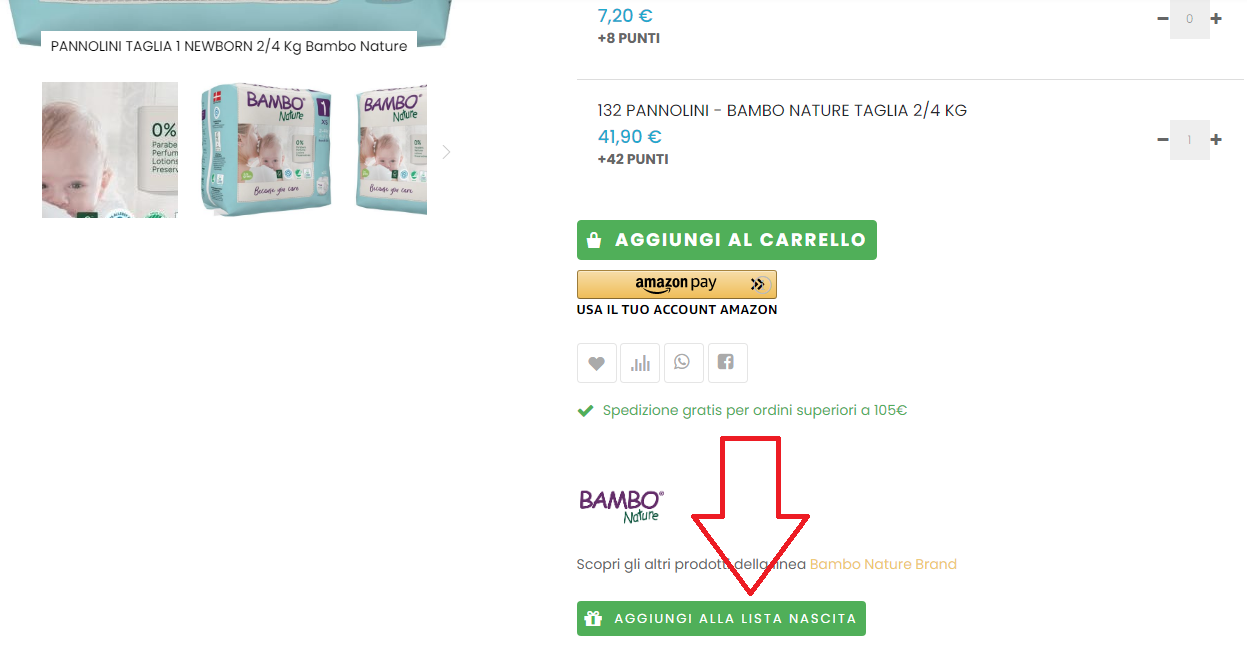Increase quantity of 7,20 € item

pos(1216,19)
